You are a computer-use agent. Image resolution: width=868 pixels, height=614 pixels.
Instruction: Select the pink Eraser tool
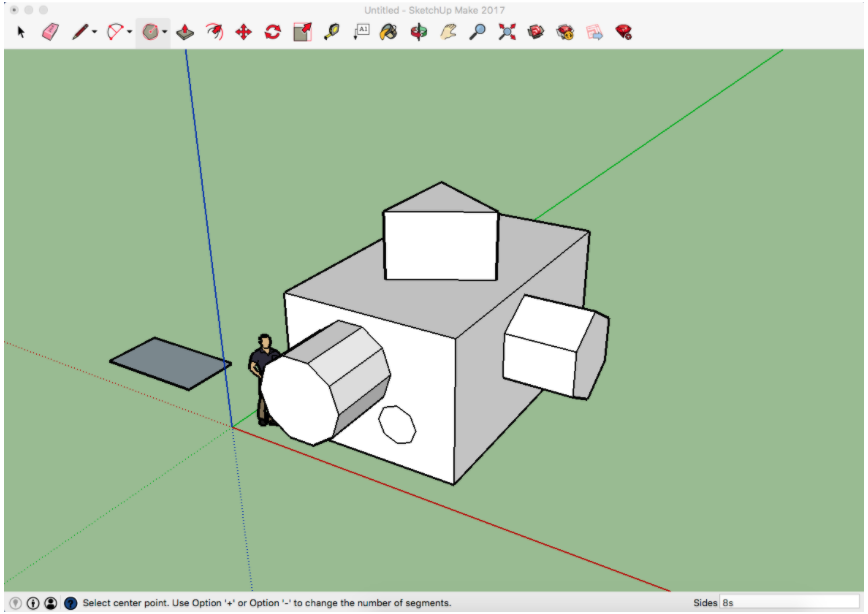tap(50, 32)
